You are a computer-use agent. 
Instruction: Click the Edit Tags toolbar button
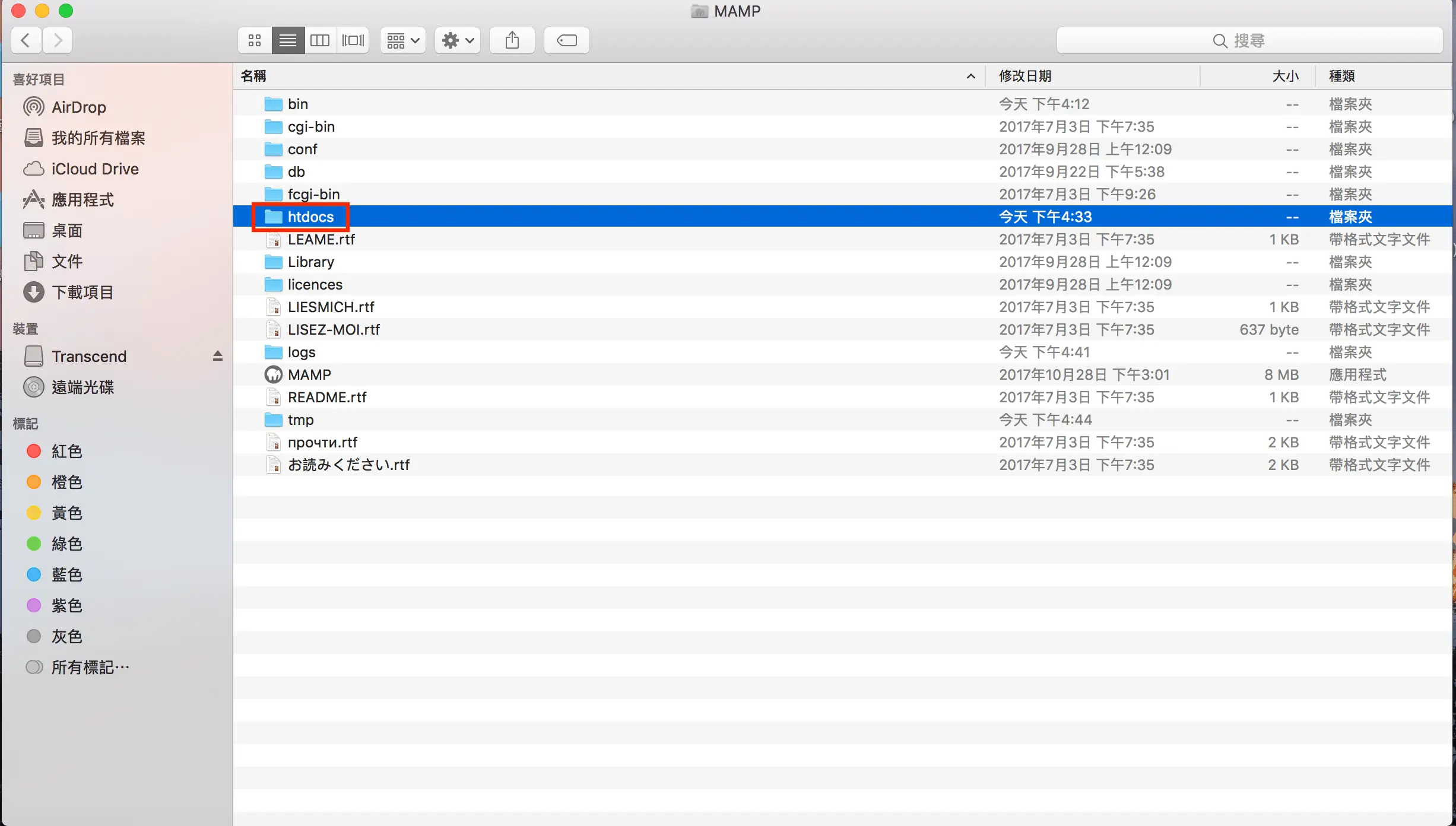click(x=567, y=40)
